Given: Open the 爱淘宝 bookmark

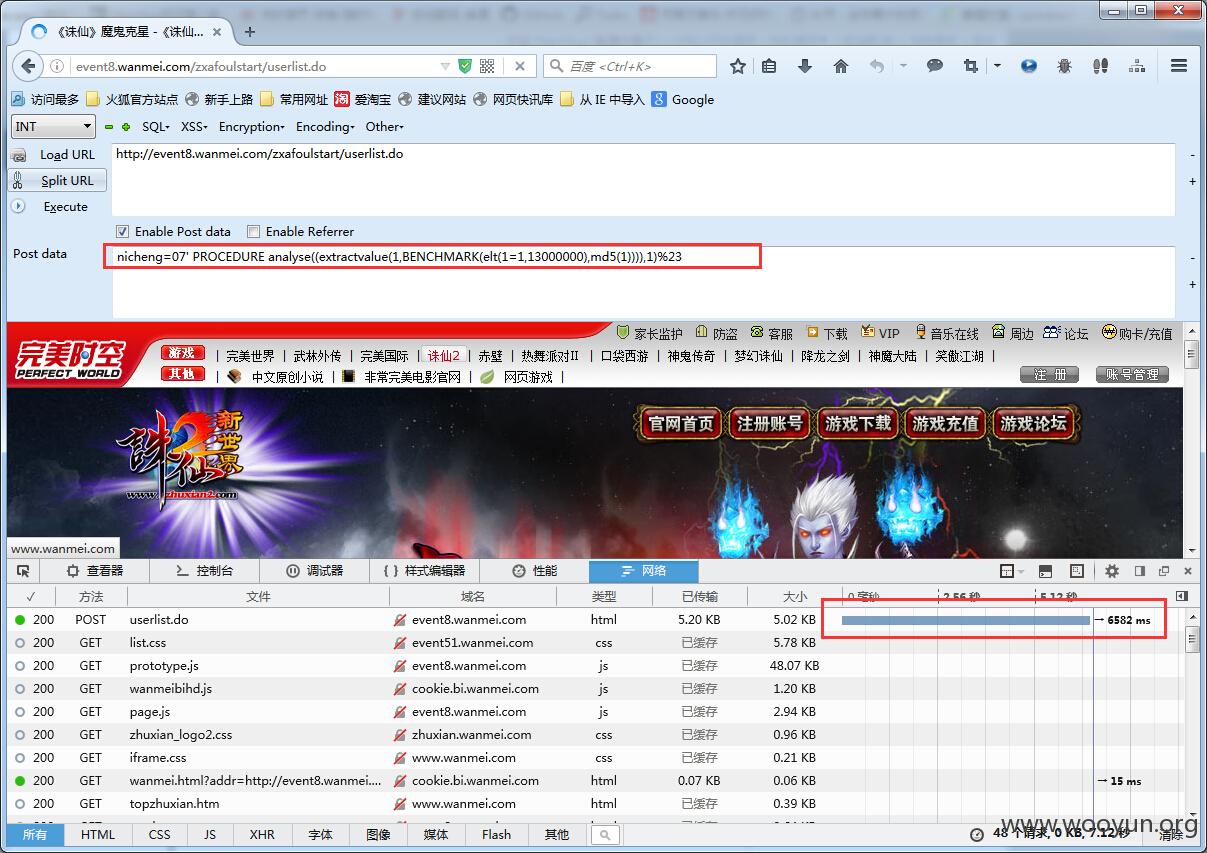Looking at the screenshot, I should (362, 99).
